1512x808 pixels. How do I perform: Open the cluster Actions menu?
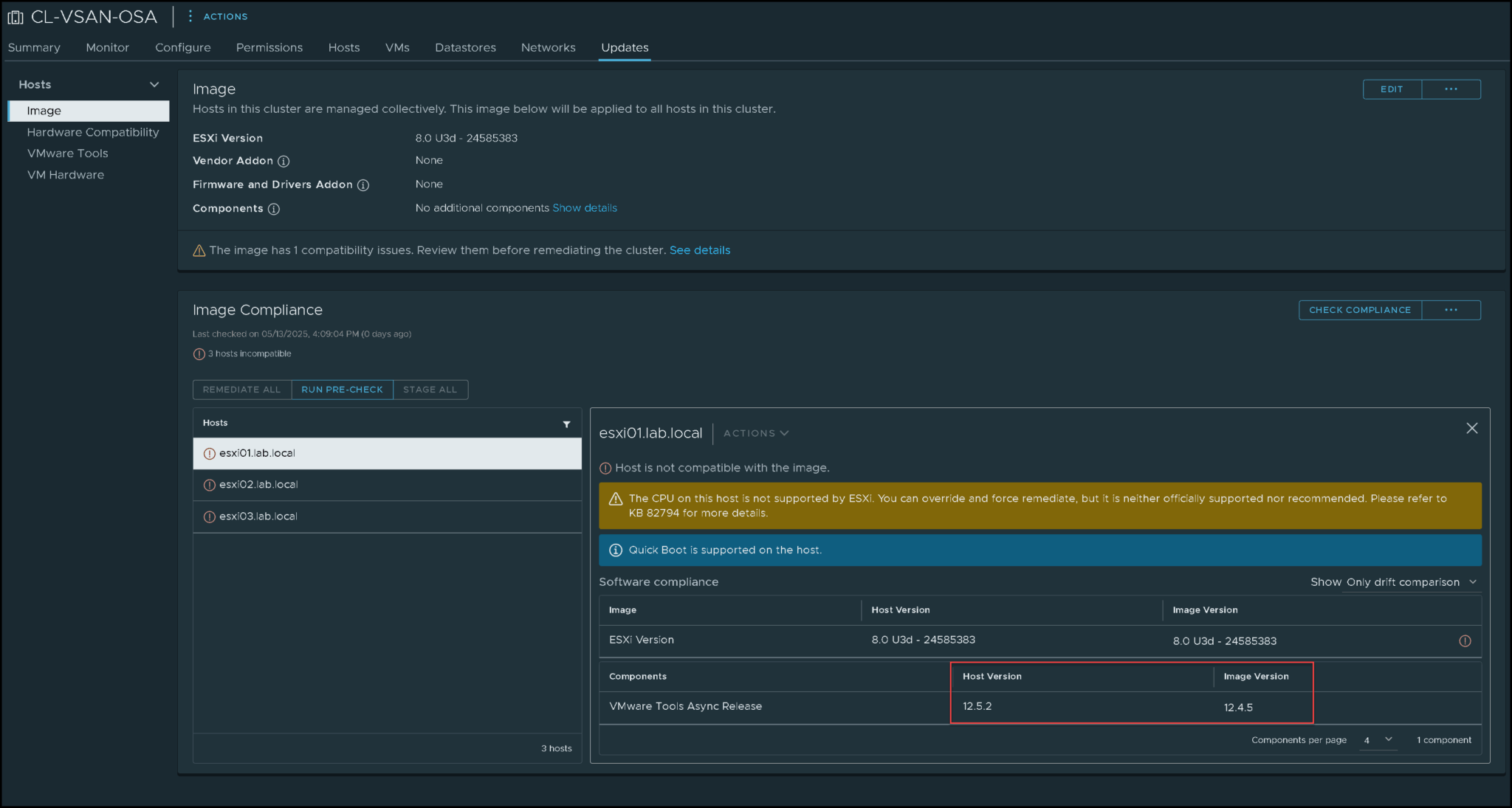(x=218, y=16)
